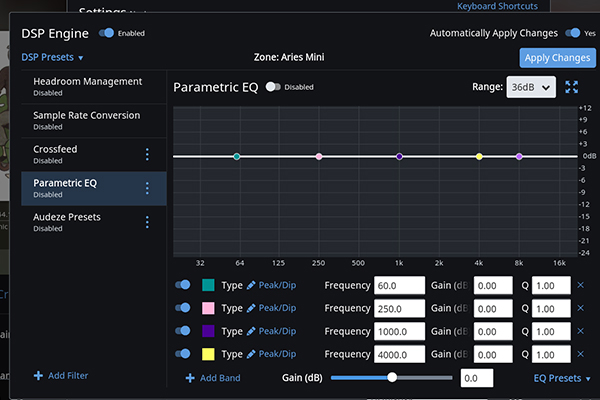Click the fullscreen expand icon beside Range
The width and height of the screenshot is (600, 400).
(x=572, y=87)
